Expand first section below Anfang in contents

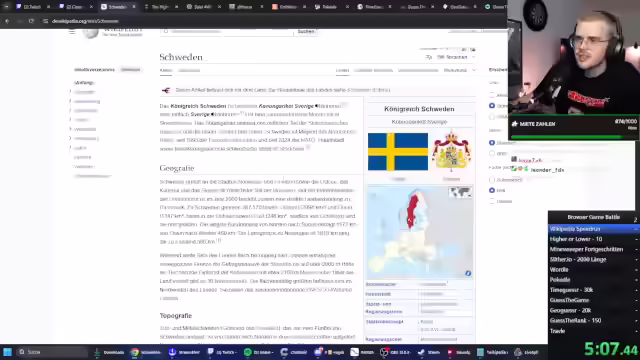tap(70, 92)
